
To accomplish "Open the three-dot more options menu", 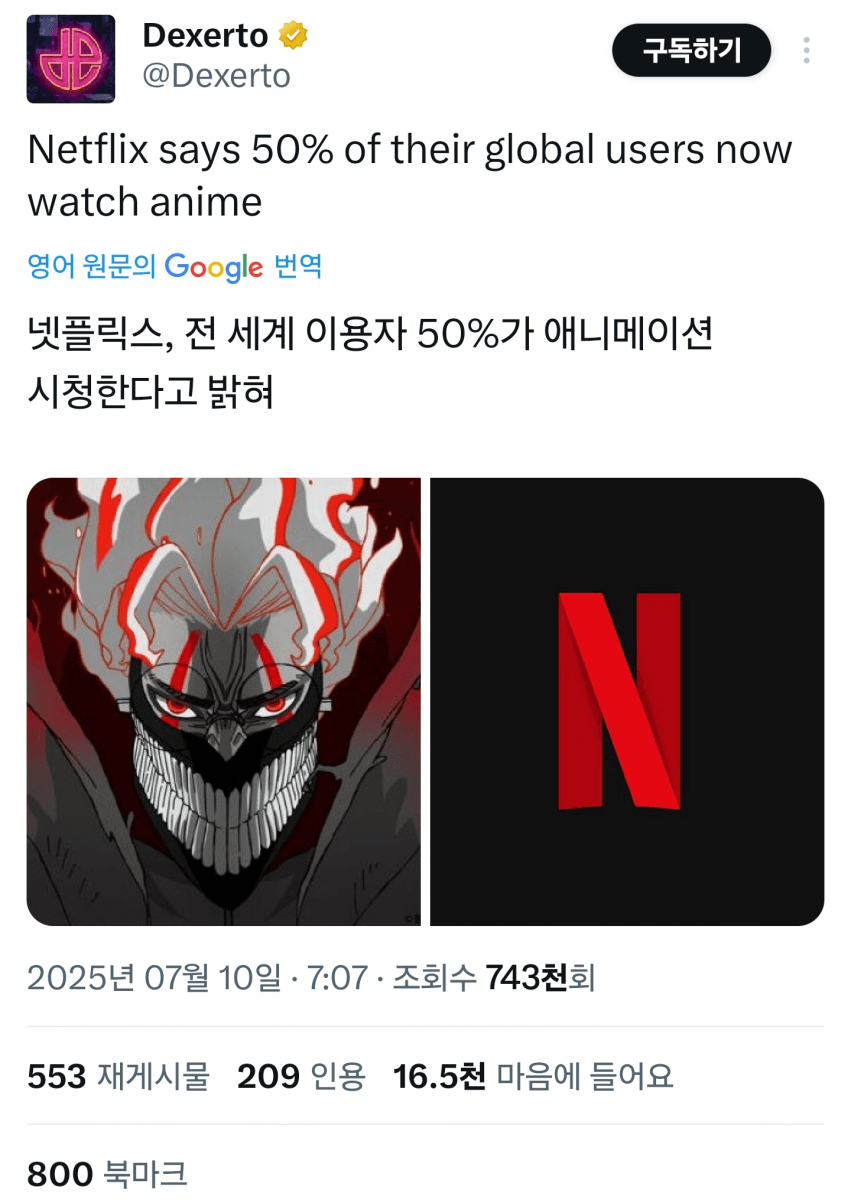I will pyautogui.click(x=806, y=50).
